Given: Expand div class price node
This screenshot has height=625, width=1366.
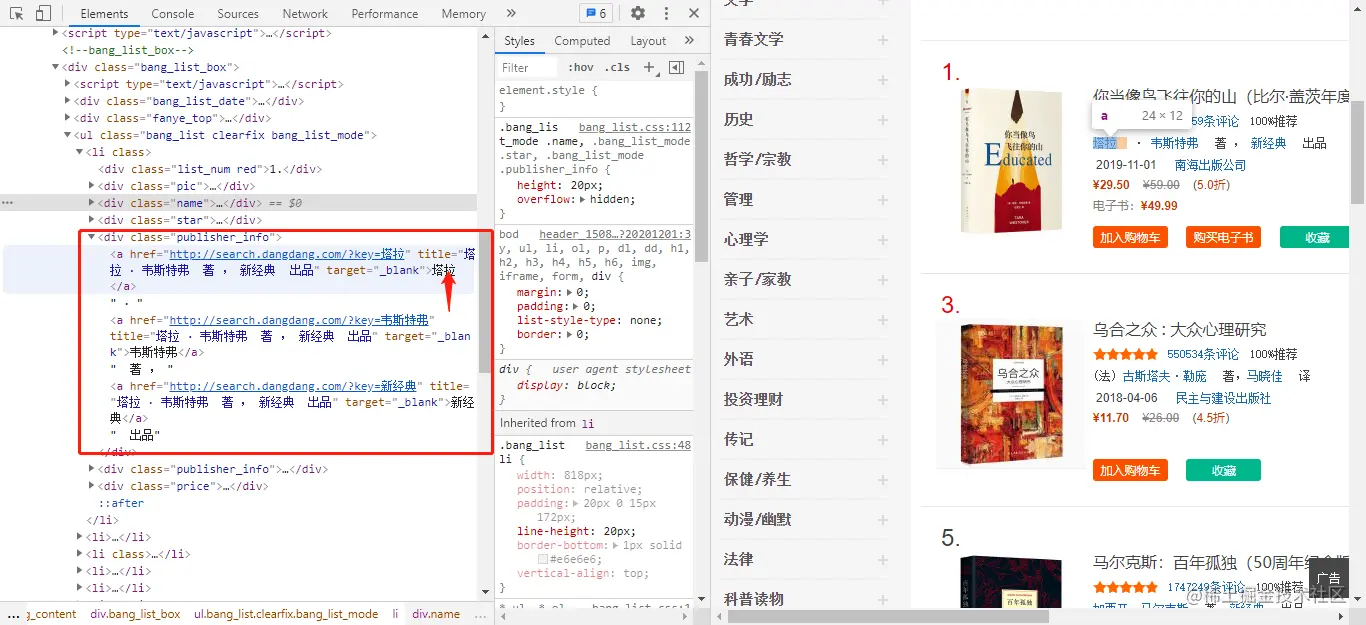Looking at the screenshot, I should (x=92, y=486).
